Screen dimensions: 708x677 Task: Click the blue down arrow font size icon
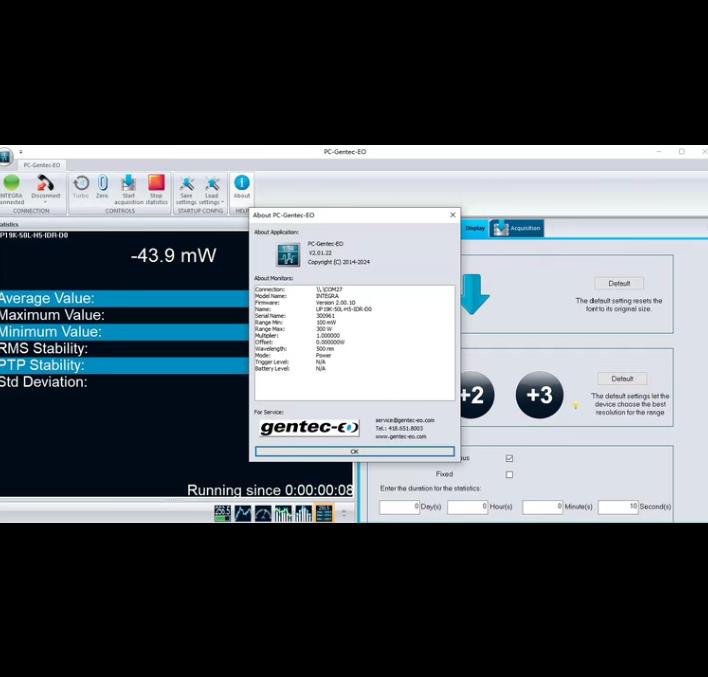tap(473, 294)
